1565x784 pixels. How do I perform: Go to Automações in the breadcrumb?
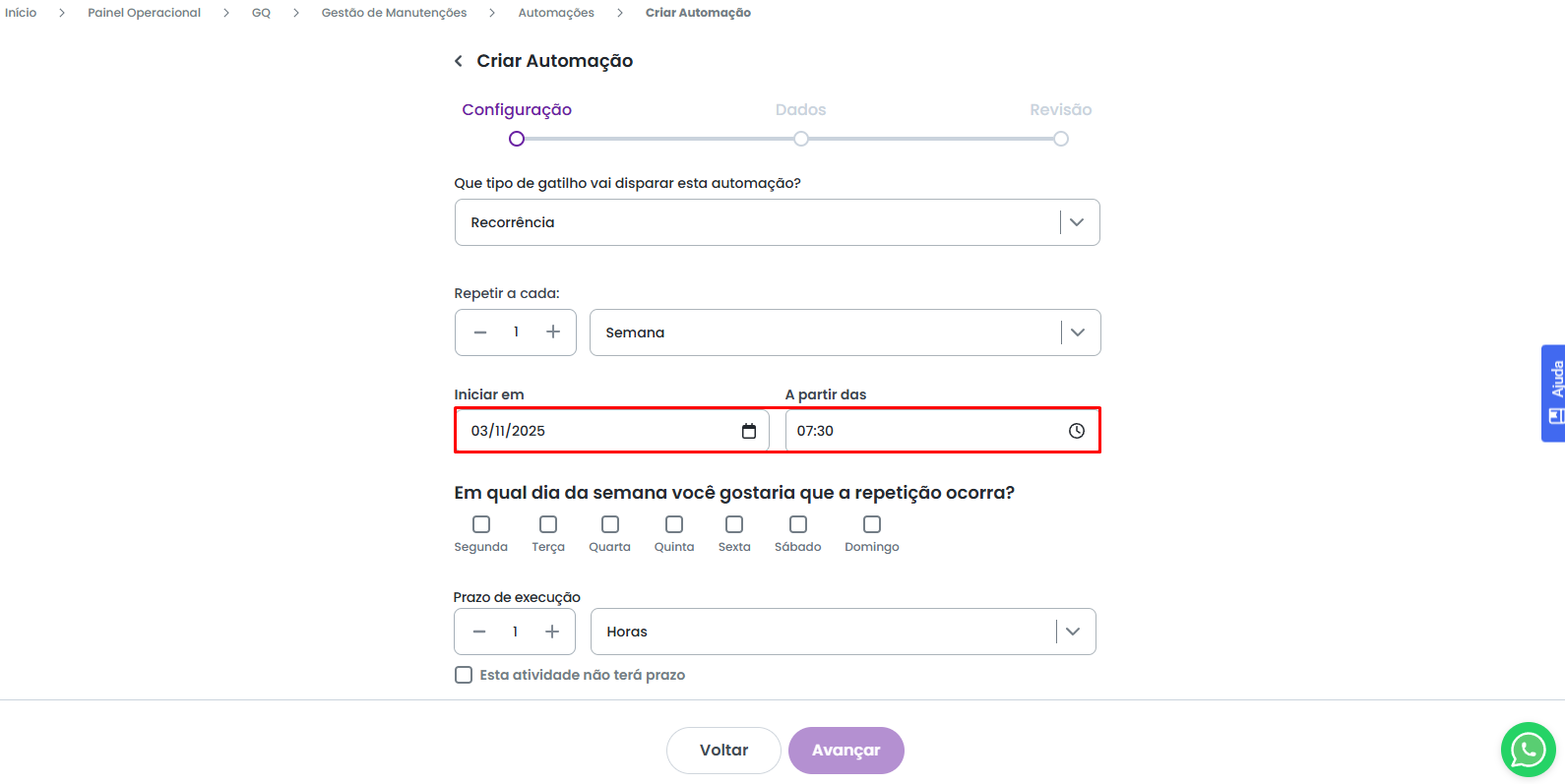point(556,13)
